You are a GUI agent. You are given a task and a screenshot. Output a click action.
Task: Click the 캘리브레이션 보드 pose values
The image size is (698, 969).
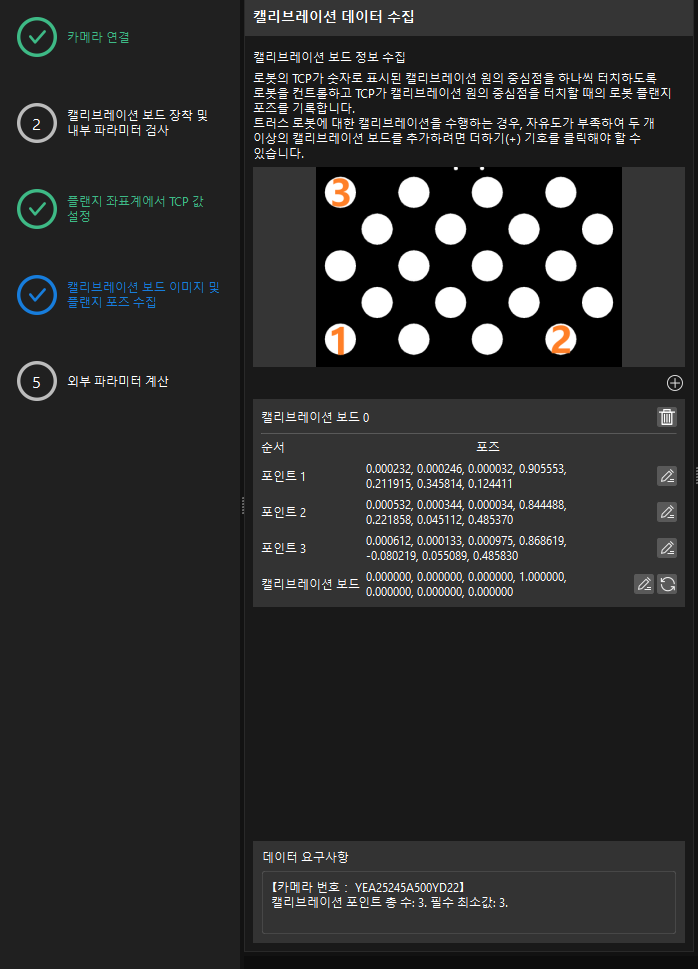coord(466,584)
